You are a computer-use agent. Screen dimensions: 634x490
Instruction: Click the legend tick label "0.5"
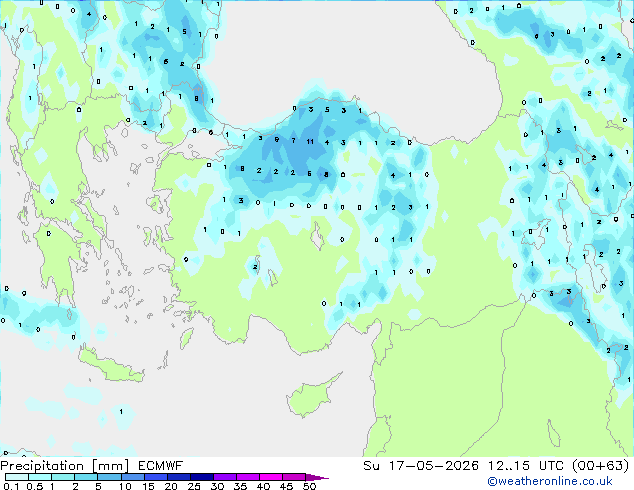click(34, 486)
